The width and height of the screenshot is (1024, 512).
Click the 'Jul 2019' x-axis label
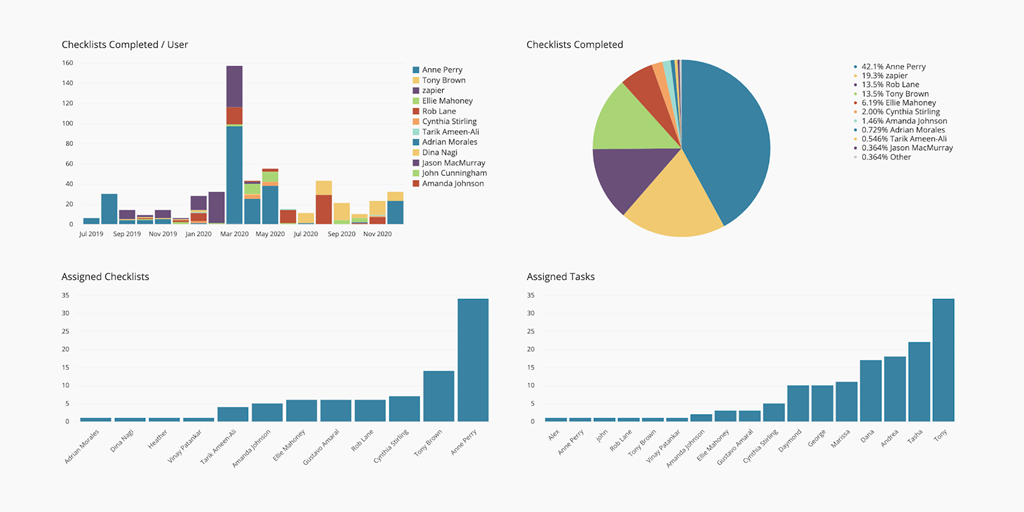pos(91,233)
